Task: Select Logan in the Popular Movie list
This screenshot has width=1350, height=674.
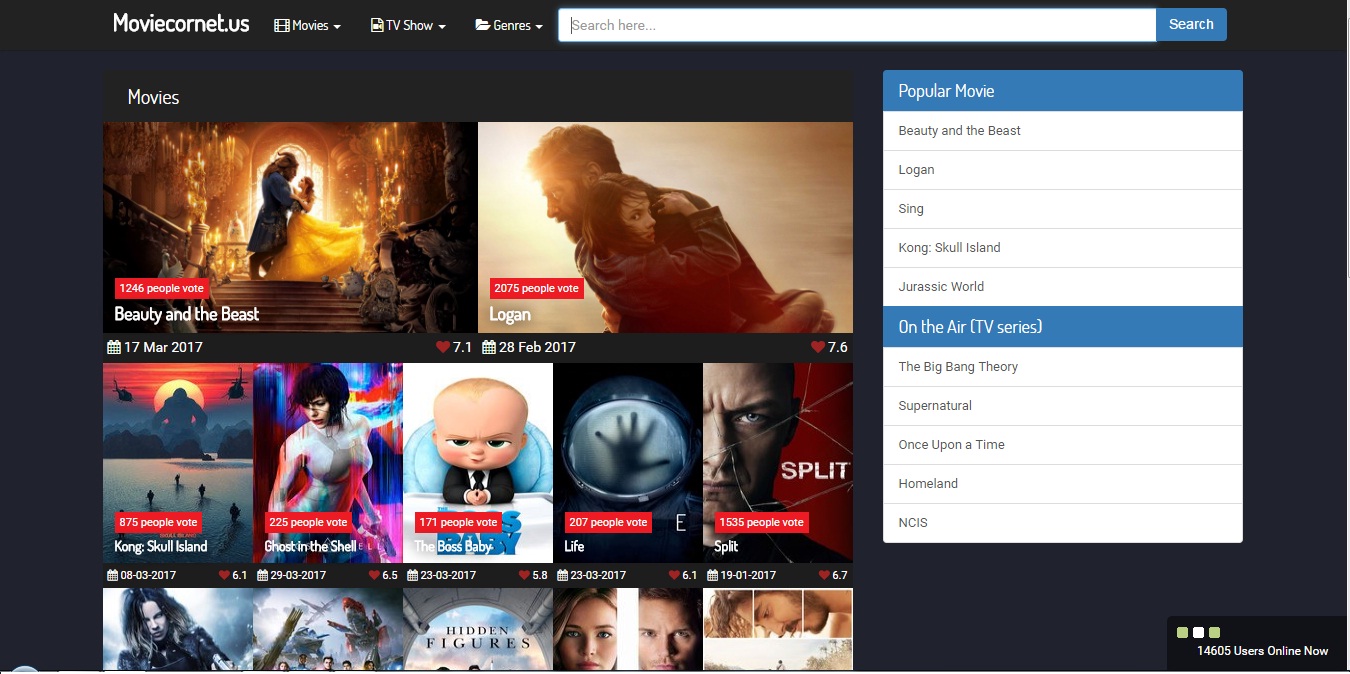Action: tap(1063, 170)
